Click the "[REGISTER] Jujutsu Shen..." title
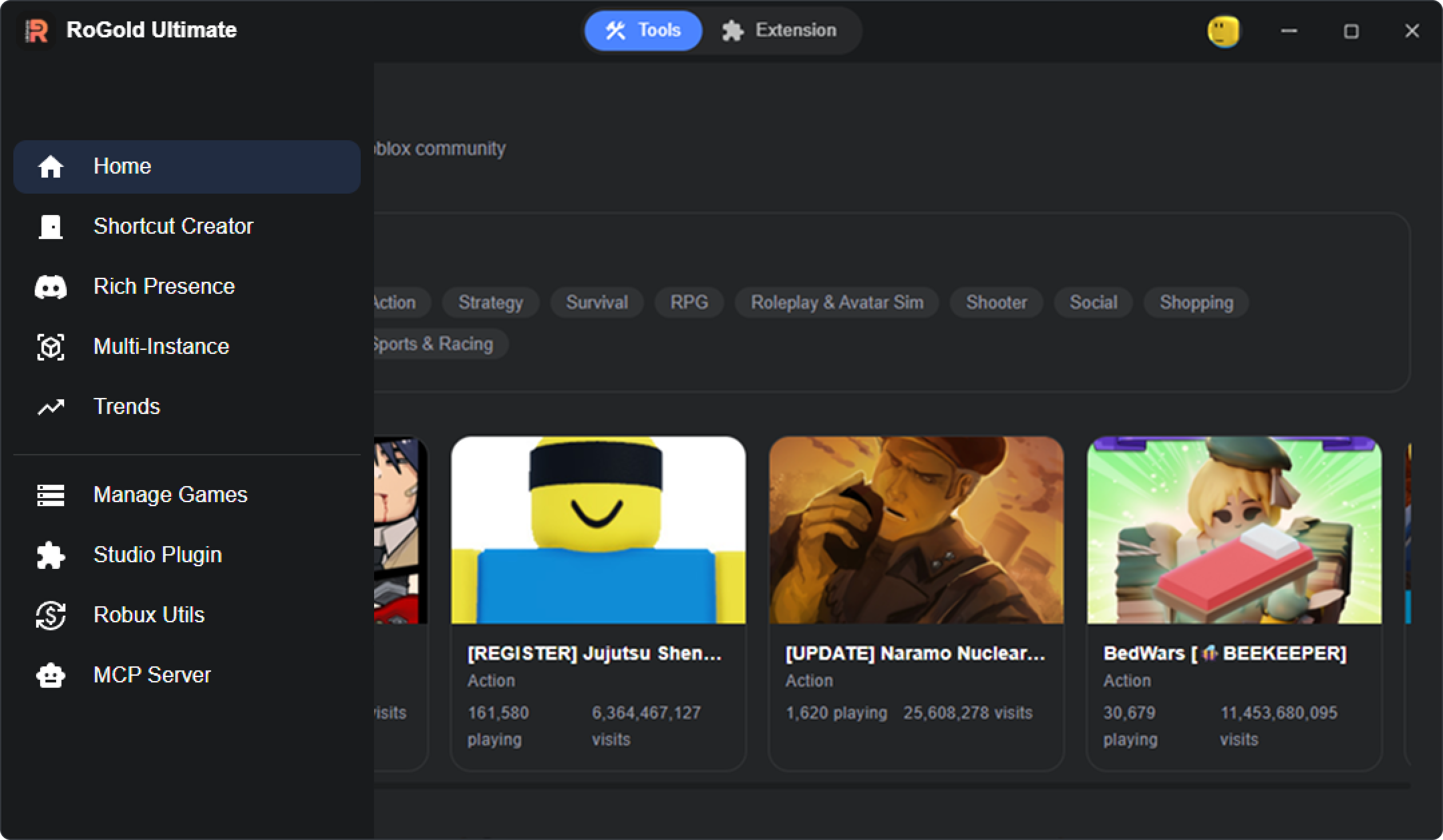The image size is (1443, 840). (595, 653)
